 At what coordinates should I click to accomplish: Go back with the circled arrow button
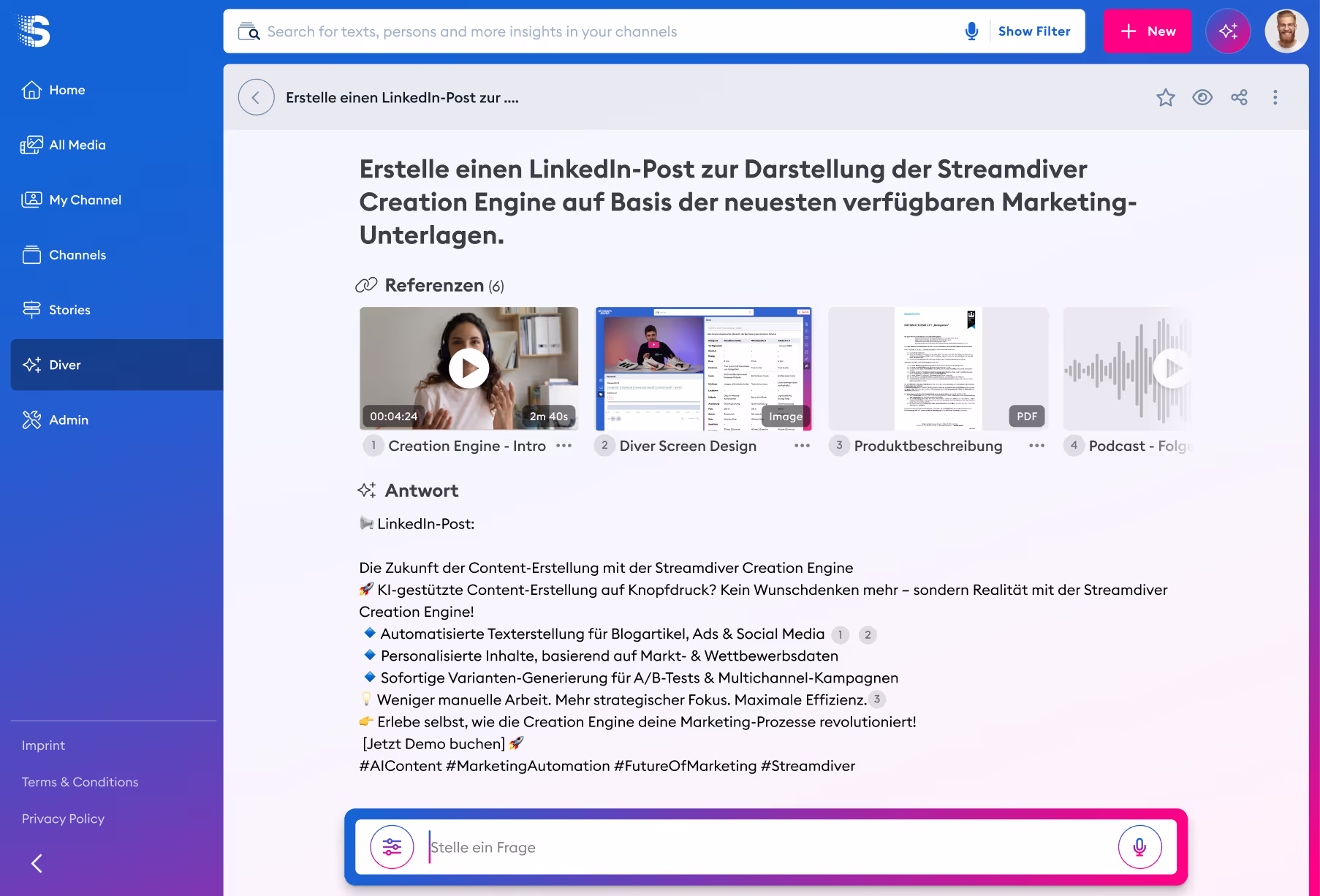coord(256,97)
